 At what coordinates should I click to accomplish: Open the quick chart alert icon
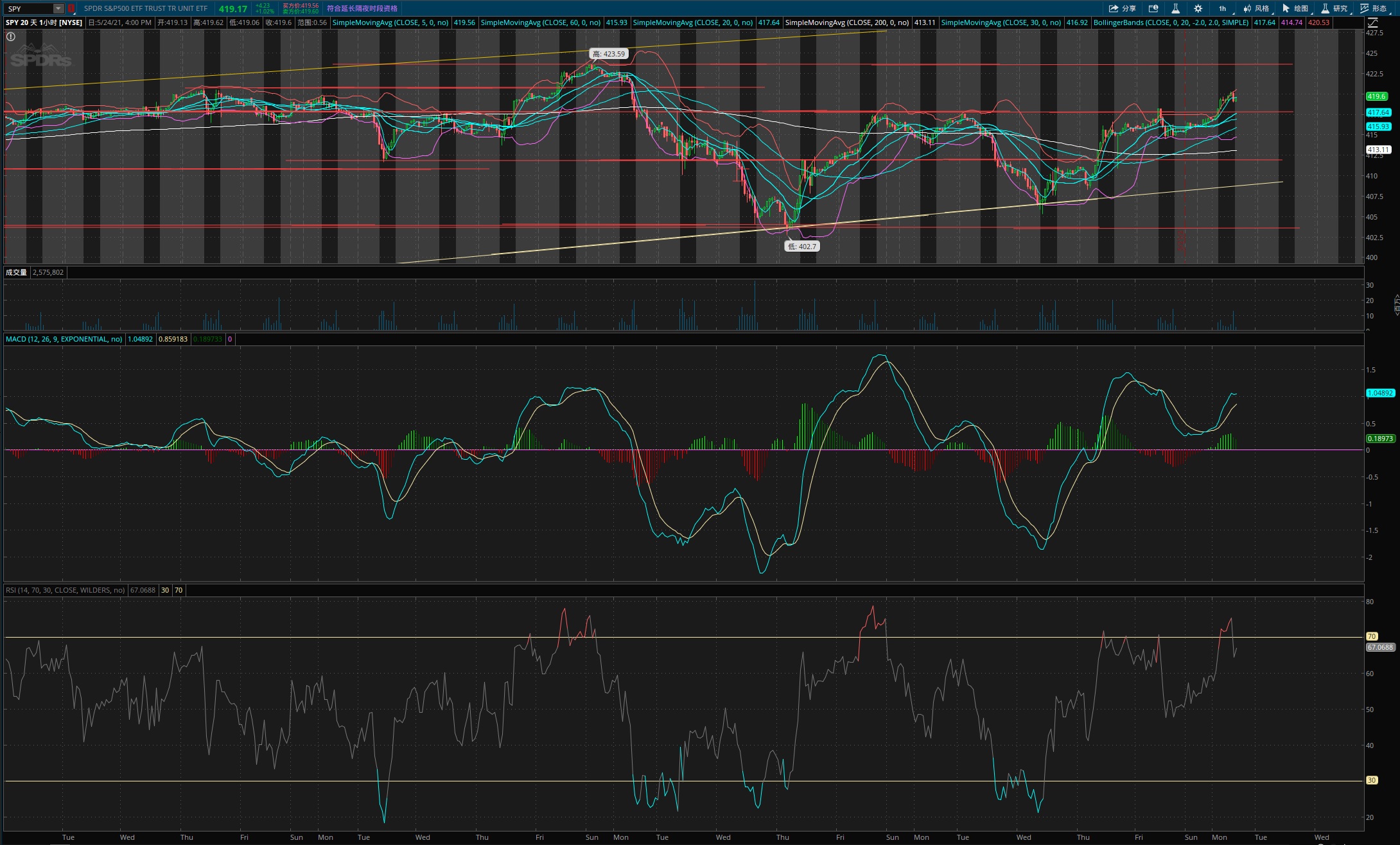pyautogui.click(x=1153, y=8)
